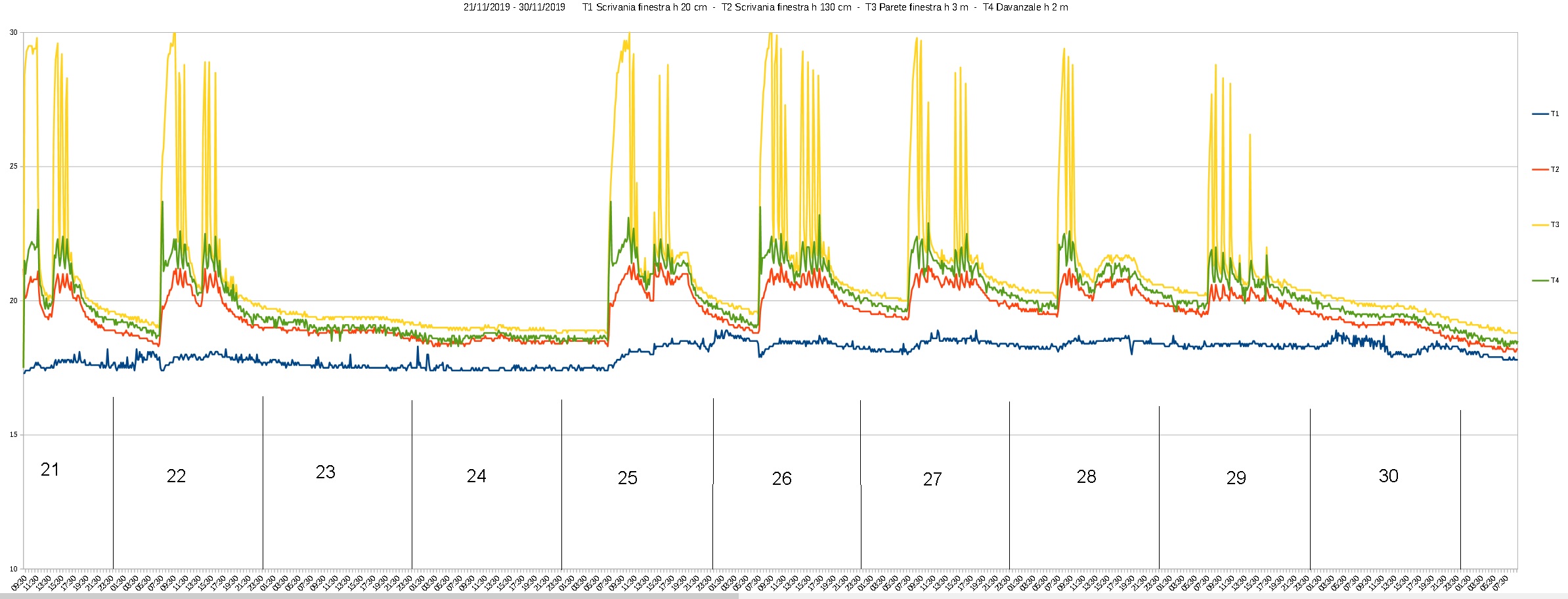Screen dimensions: 1568x599
Task: Click the date range 21/11/2019 - 30/11/2019 title
Action: coord(514,7)
